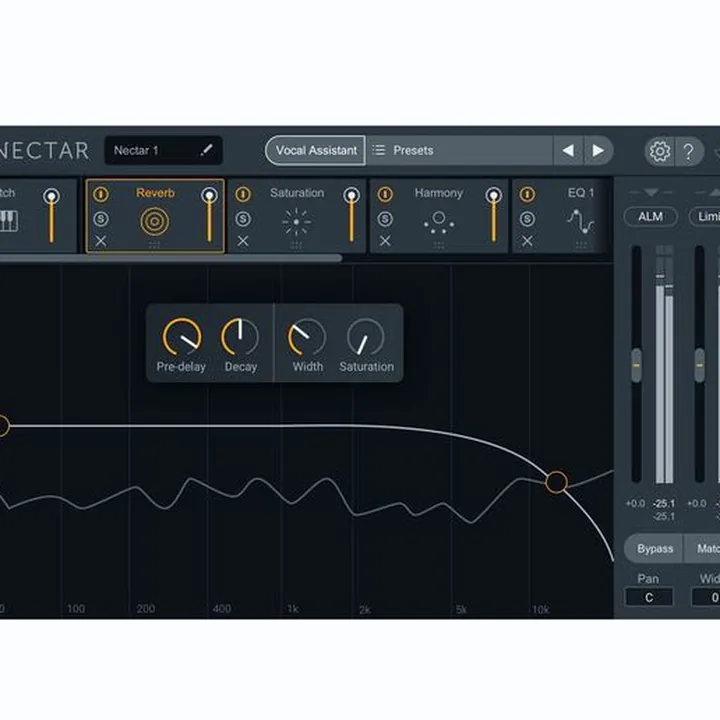720x720 pixels.
Task: Grab the Harmony module drag handle dots
Action: [439, 245]
